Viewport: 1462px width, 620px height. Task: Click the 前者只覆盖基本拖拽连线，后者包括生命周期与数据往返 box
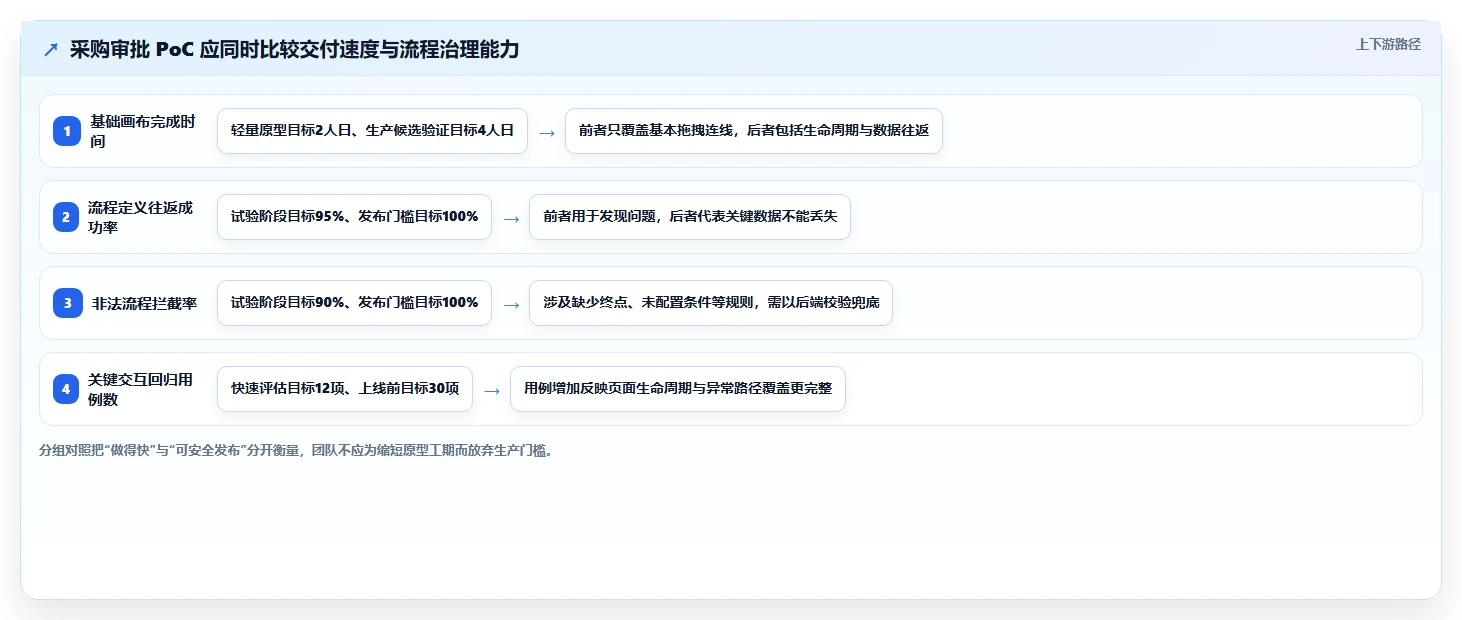(754, 131)
